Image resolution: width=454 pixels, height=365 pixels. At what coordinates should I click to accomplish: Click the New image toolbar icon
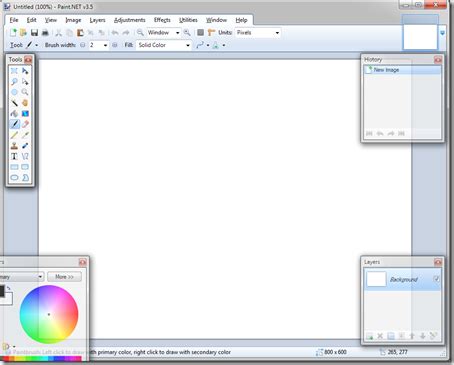coord(13,33)
